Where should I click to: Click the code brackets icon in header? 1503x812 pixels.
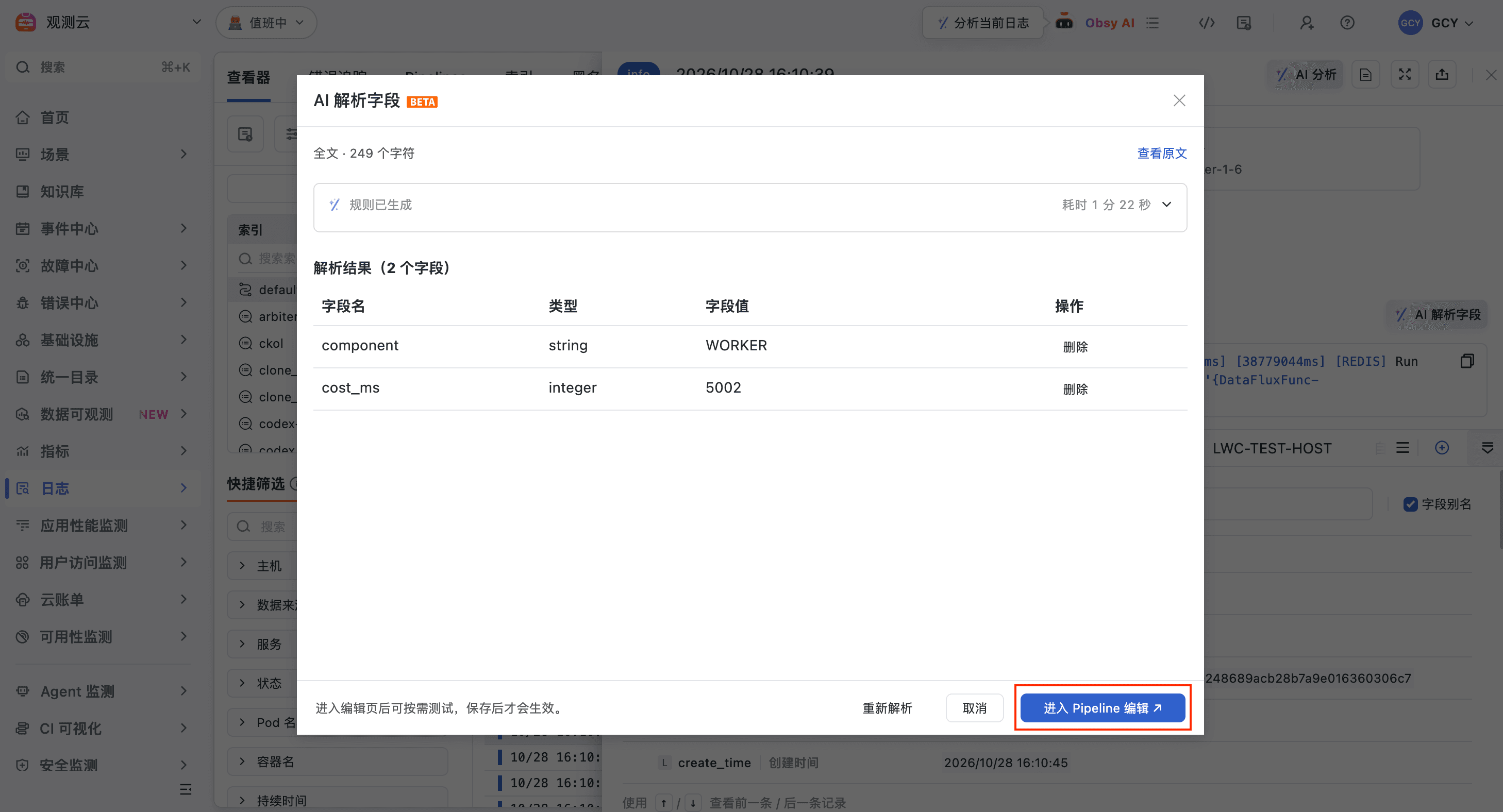pyautogui.click(x=1207, y=23)
